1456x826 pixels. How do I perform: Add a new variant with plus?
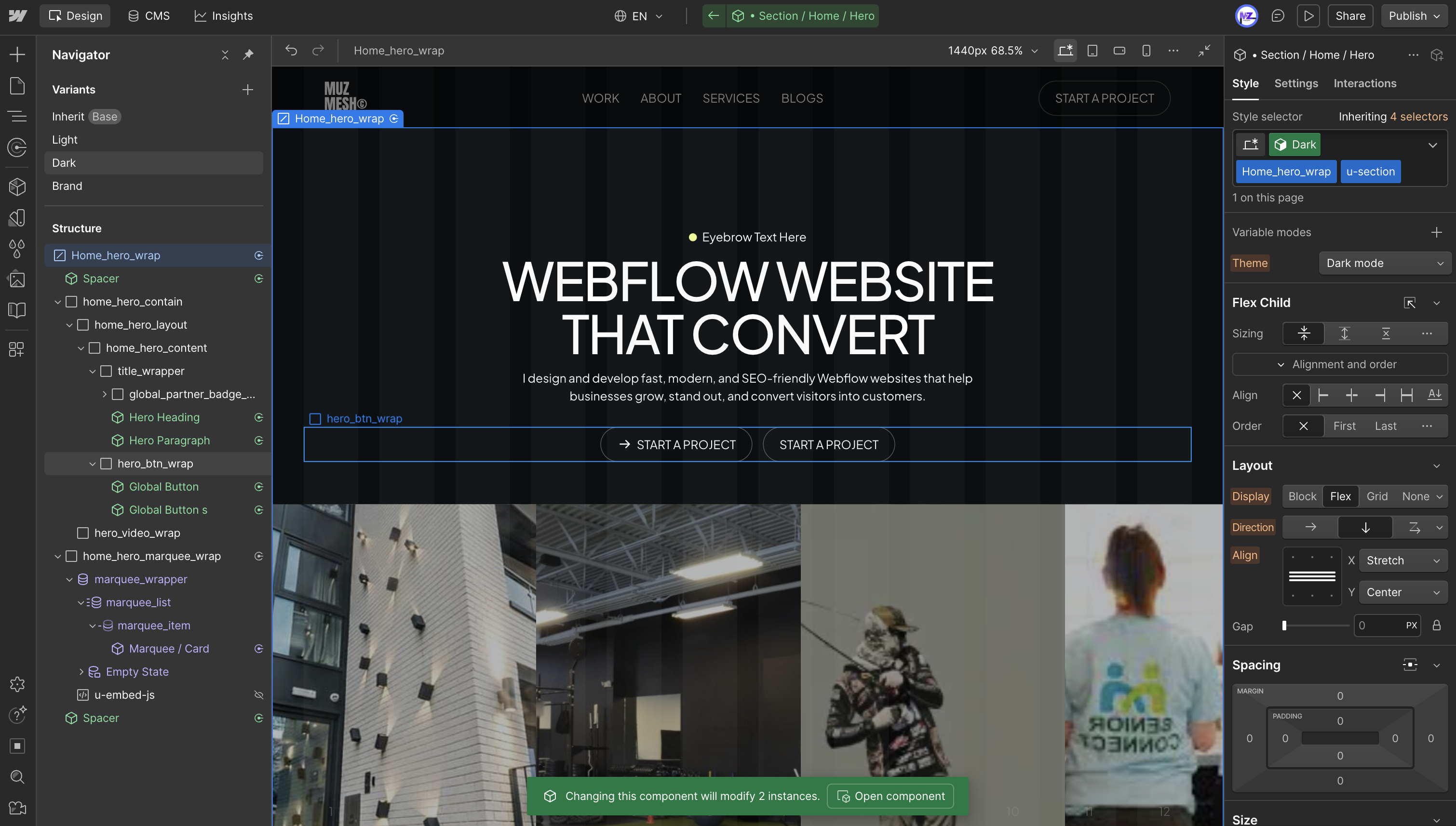[247, 90]
